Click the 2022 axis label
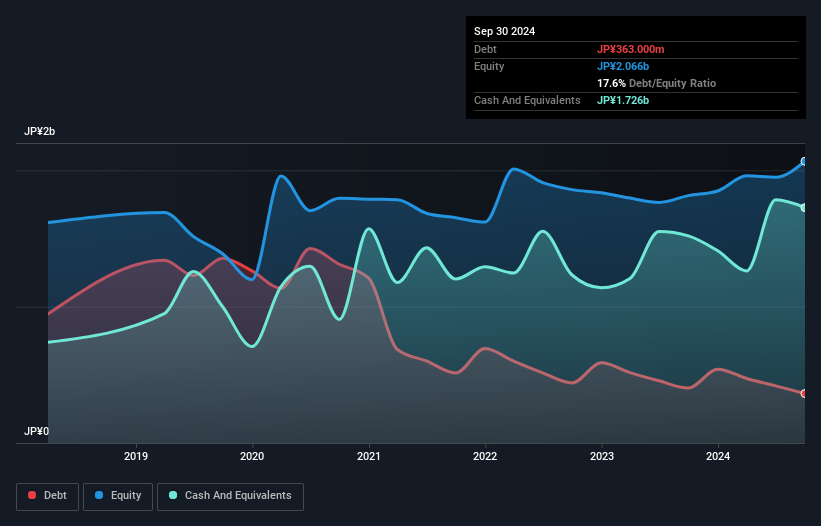 [485, 456]
